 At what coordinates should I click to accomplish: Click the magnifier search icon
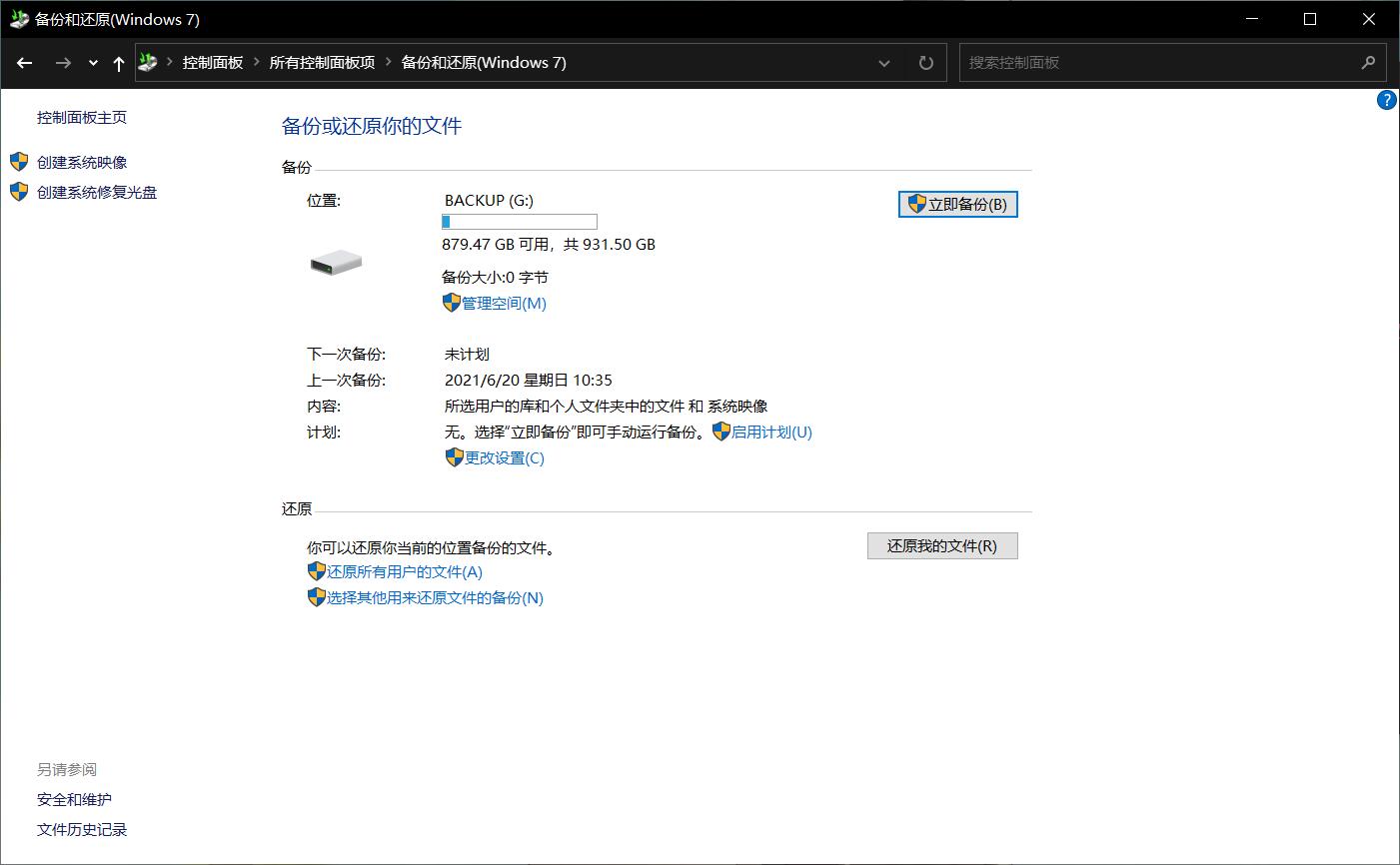point(1368,62)
